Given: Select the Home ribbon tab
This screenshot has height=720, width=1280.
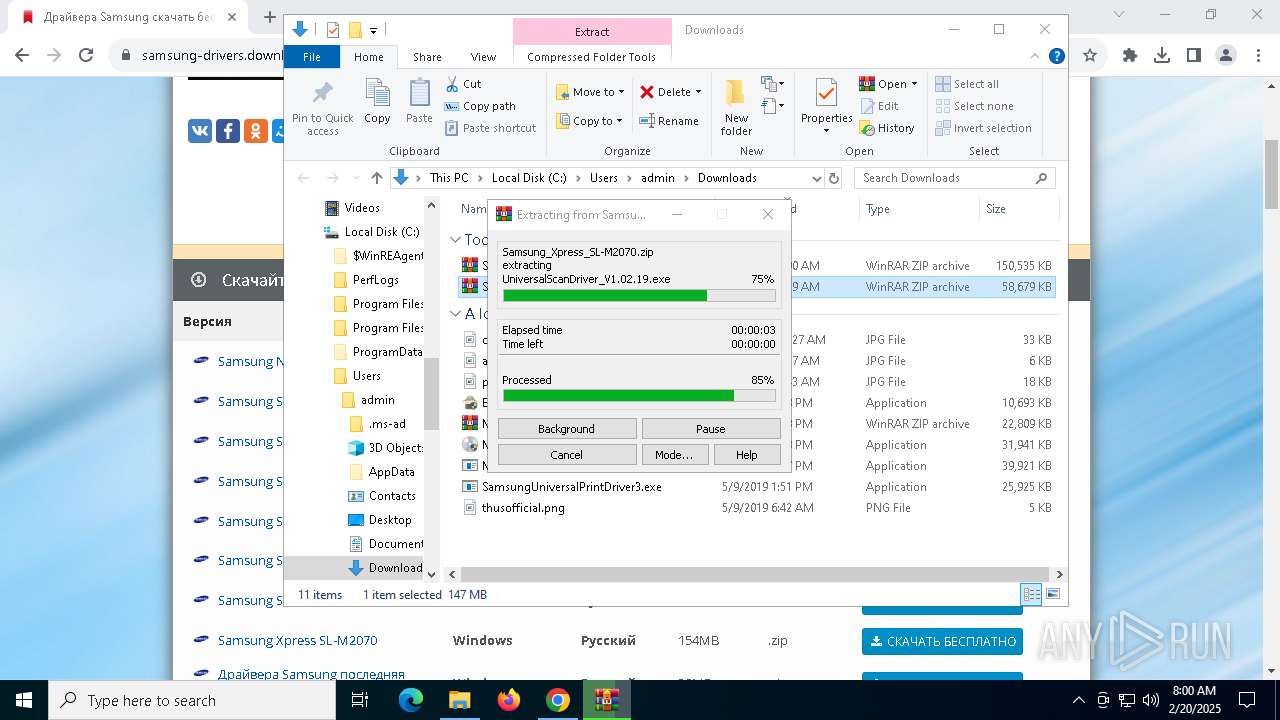Looking at the screenshot, I should 368,57.
